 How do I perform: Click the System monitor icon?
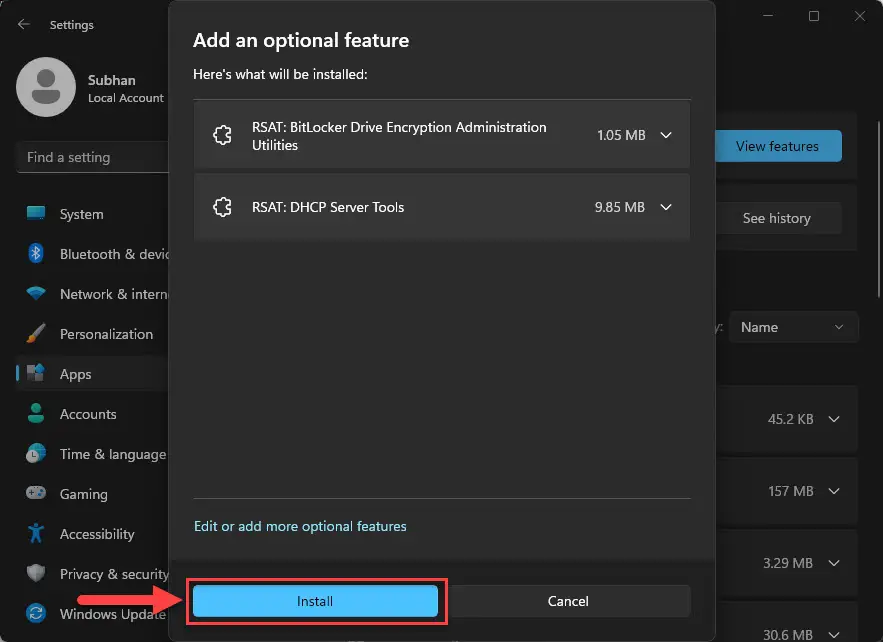pyautogui.click(x=36, y=213)
